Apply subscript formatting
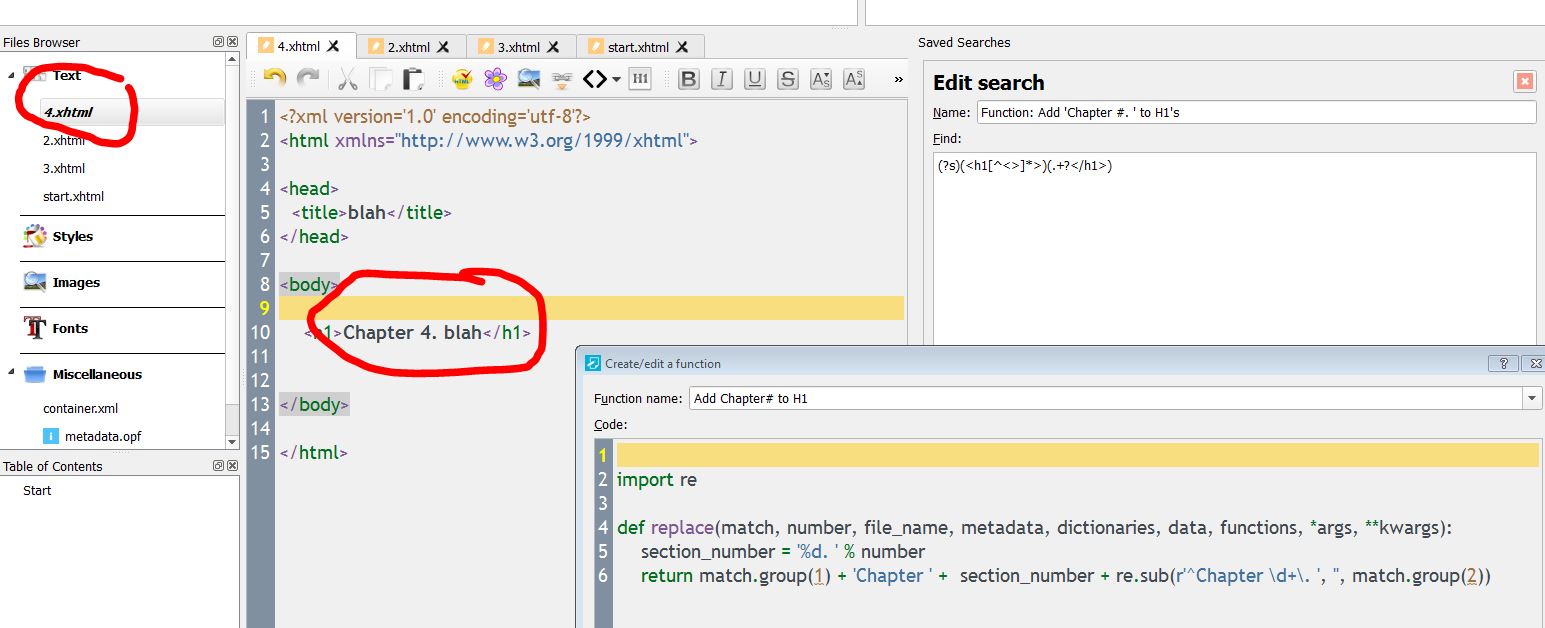The width and height of the screenshot is (1545, 628). (x=821, y=79)
